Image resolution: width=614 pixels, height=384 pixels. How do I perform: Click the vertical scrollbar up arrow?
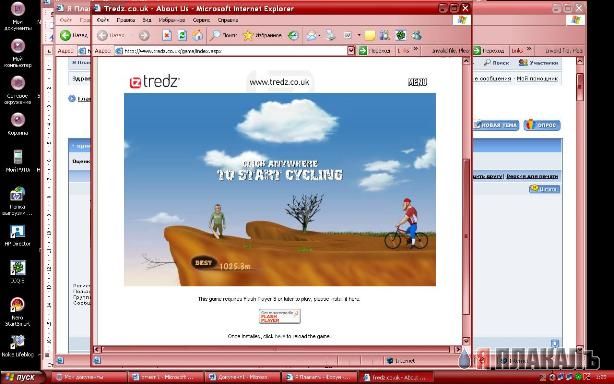[x=466, y=61]
